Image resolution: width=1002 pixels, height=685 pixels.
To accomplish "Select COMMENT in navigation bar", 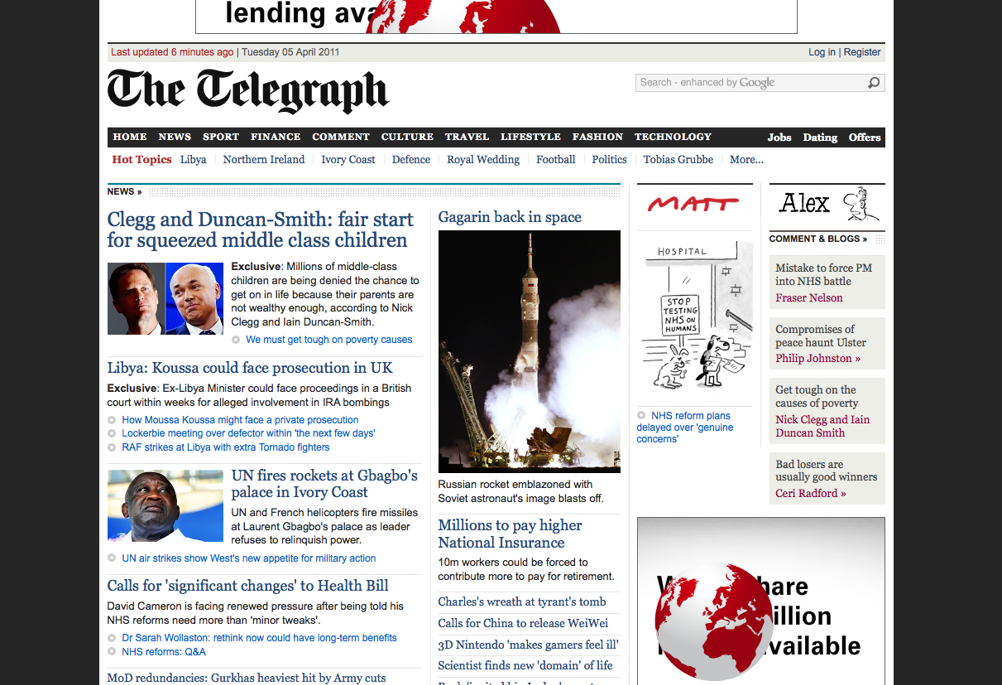I will coord(341,137).
